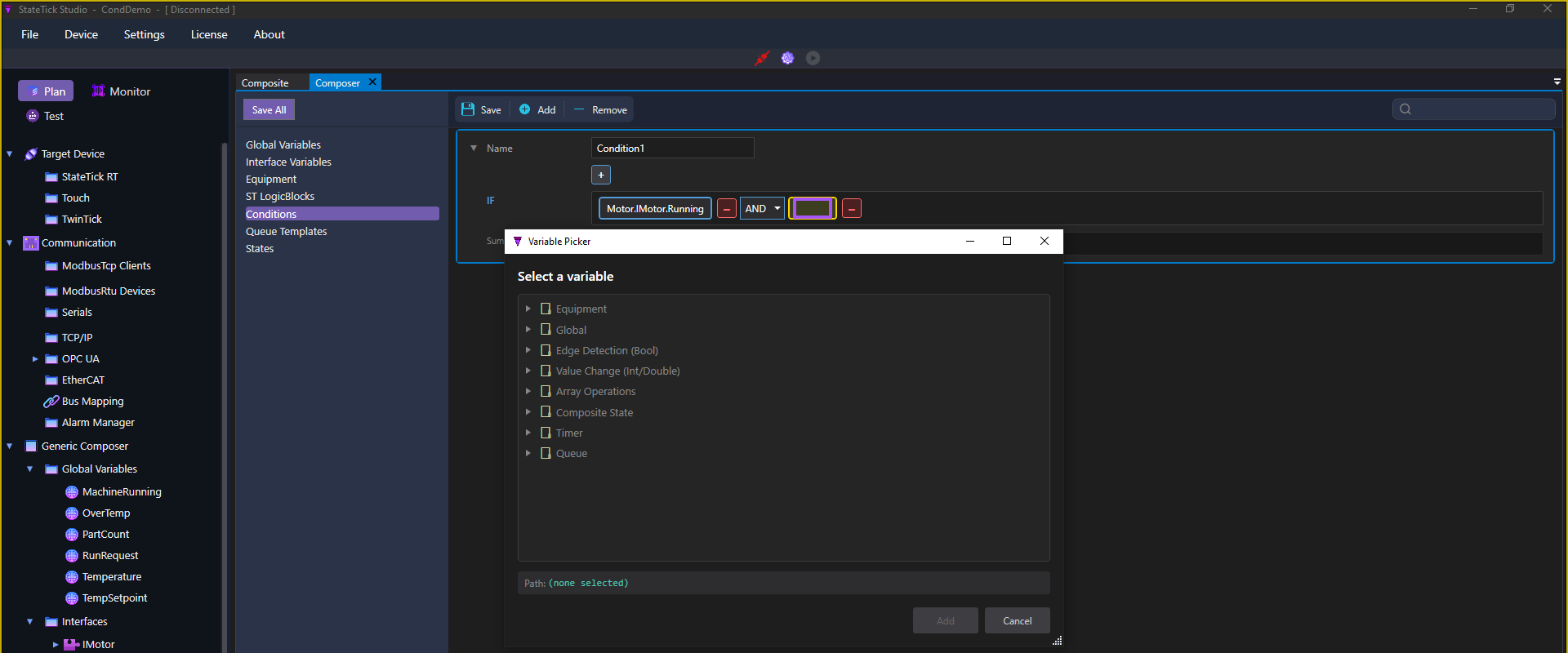Image resolution: width=1568 pixels, height=653 pixels.
Task: Click the Save All button
Action: click(269, 109)
